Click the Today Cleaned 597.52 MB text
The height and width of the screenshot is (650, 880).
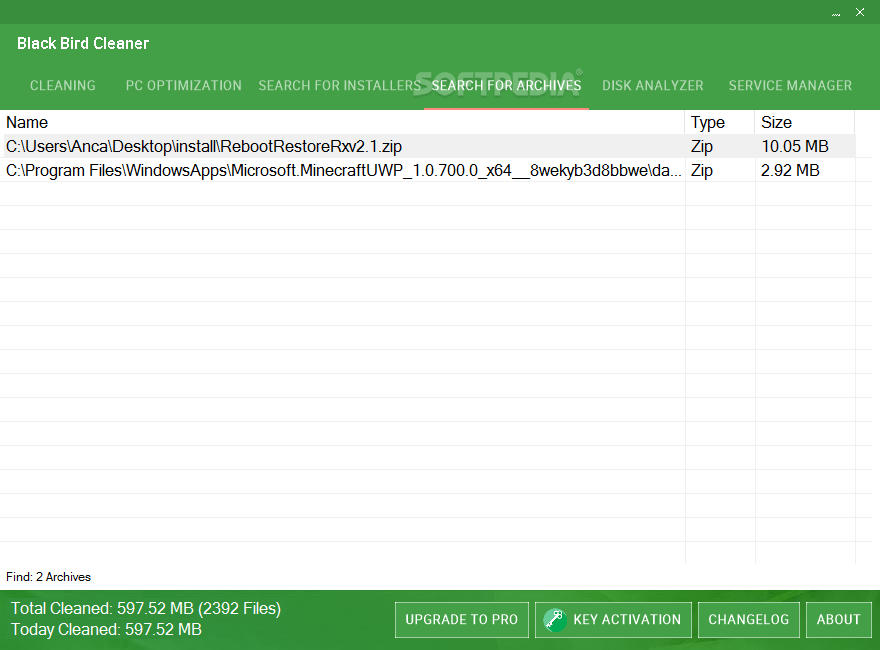click(x=106, y=629)
